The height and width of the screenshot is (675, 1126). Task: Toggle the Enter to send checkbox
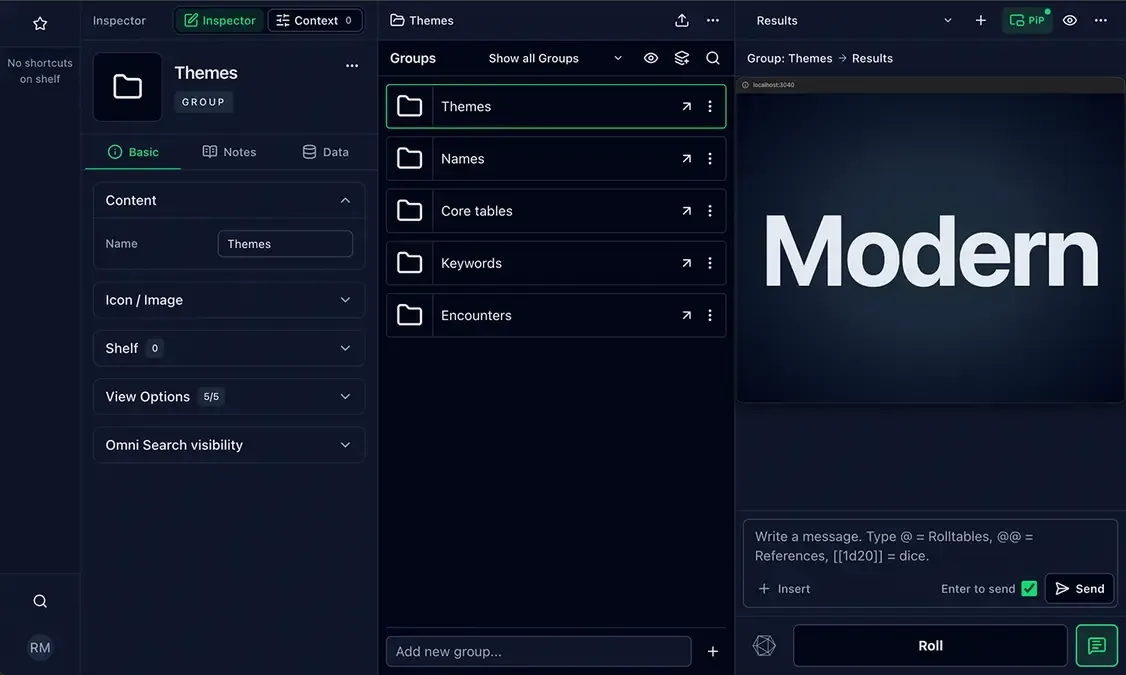[x=1029, y=589]
